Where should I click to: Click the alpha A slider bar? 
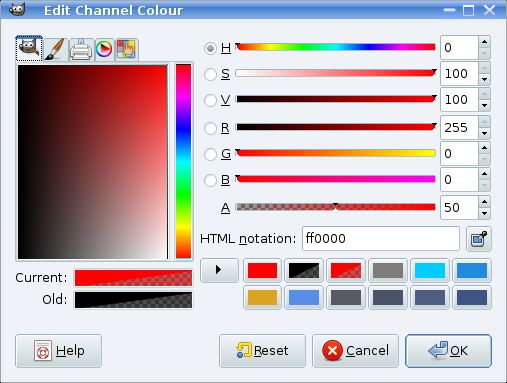pyautogui.click(x=335, y=207)
